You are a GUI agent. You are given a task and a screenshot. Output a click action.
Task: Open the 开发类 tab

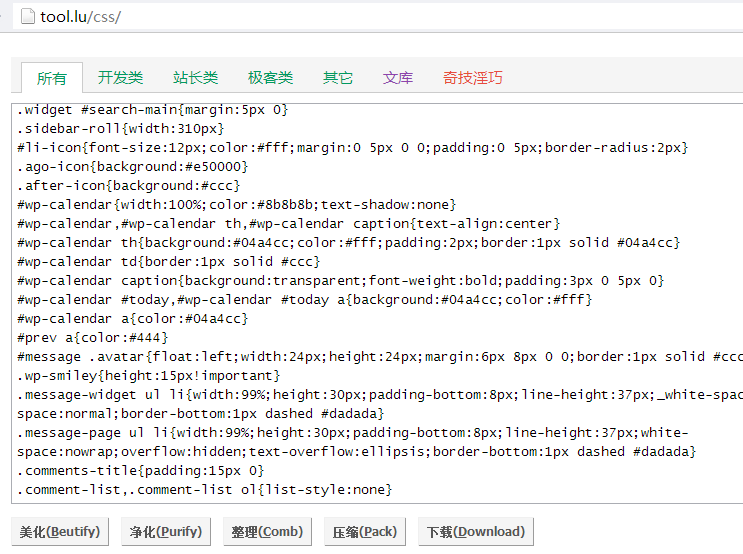[x=120, y=77]
